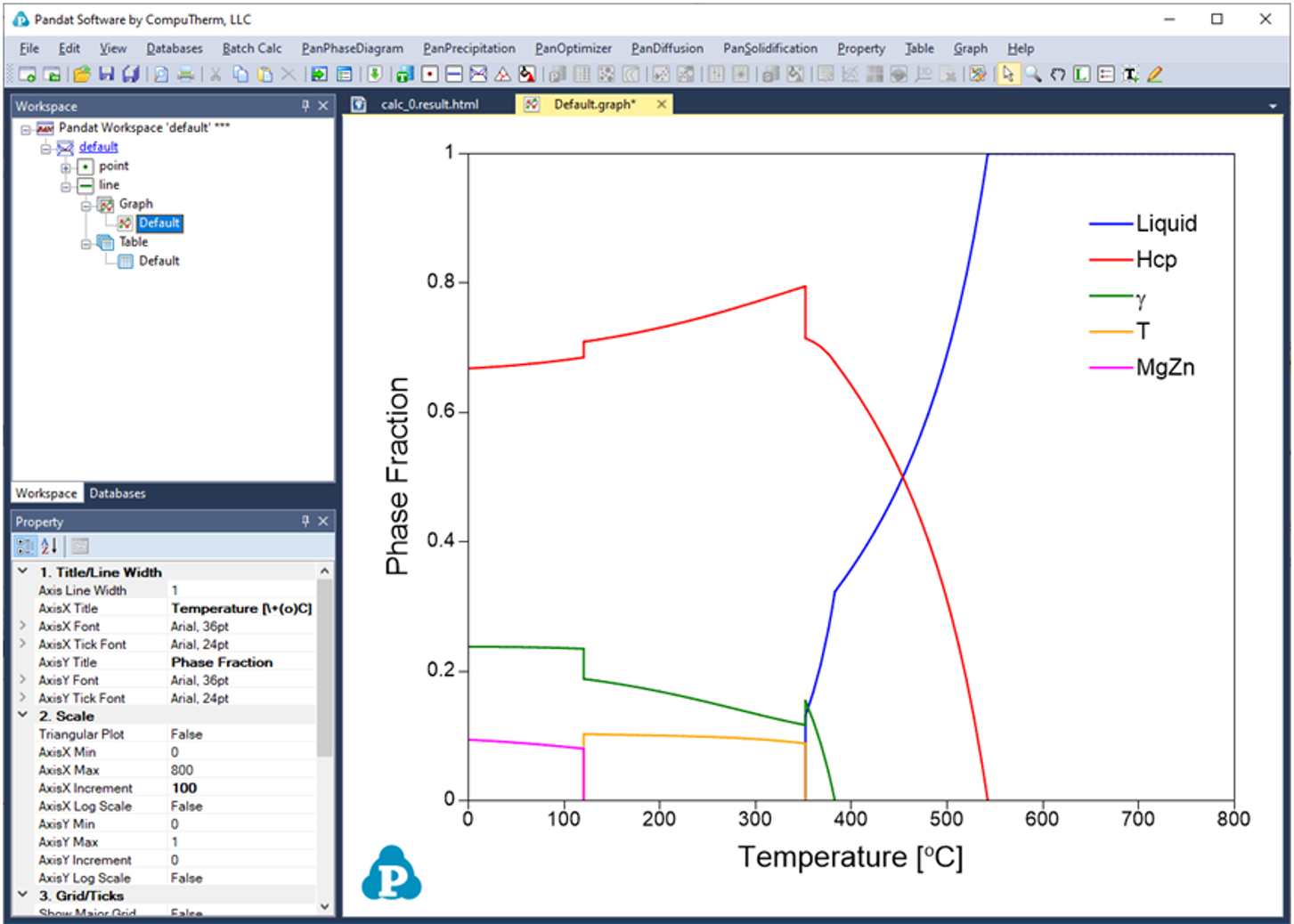1294x924 pixels.
Task: Click the point calculation toolbar icon
Action: tap(430, 75)
